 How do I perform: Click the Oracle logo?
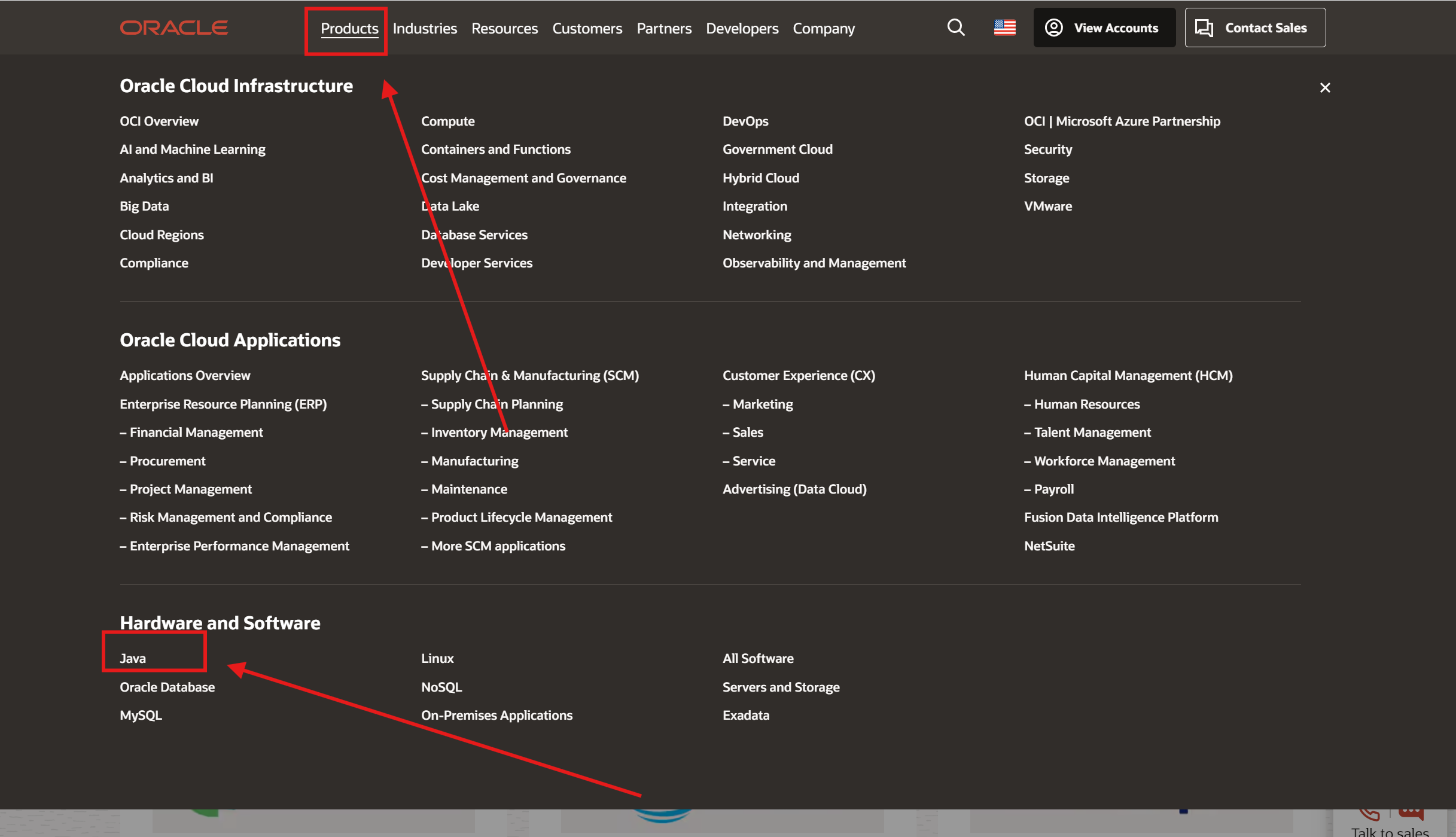click(173, 28)
